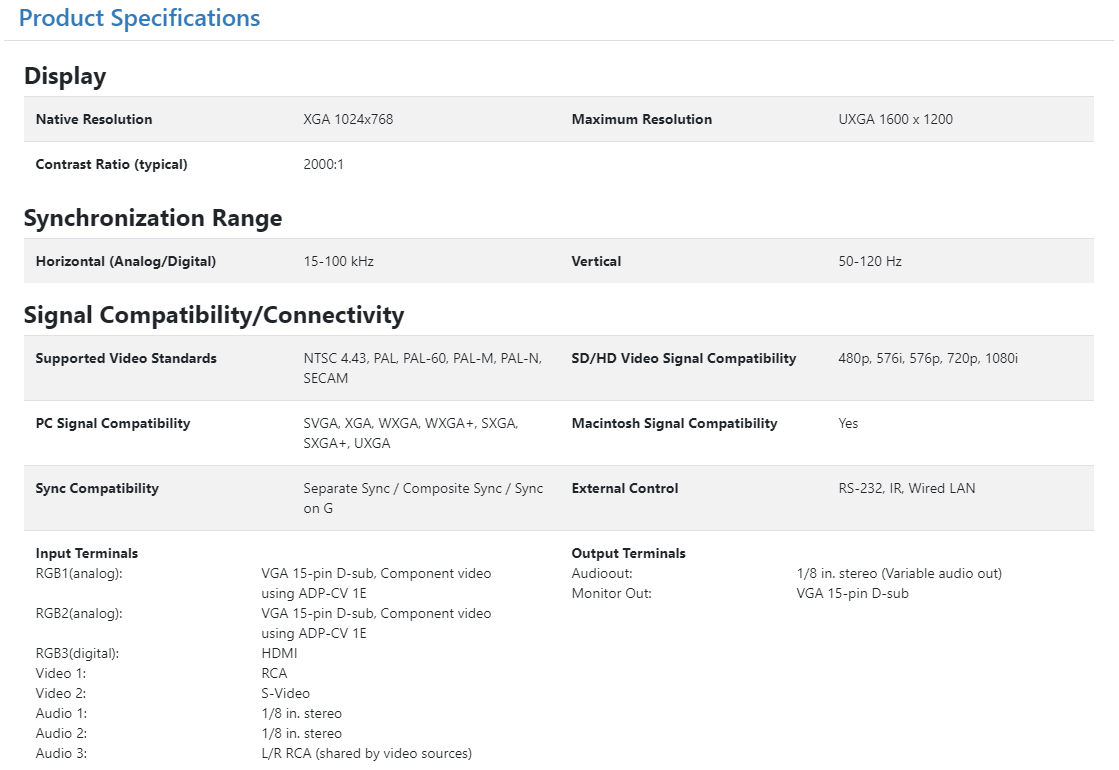Click the Display section heading
1119x770 pixels.
[65, 76]
